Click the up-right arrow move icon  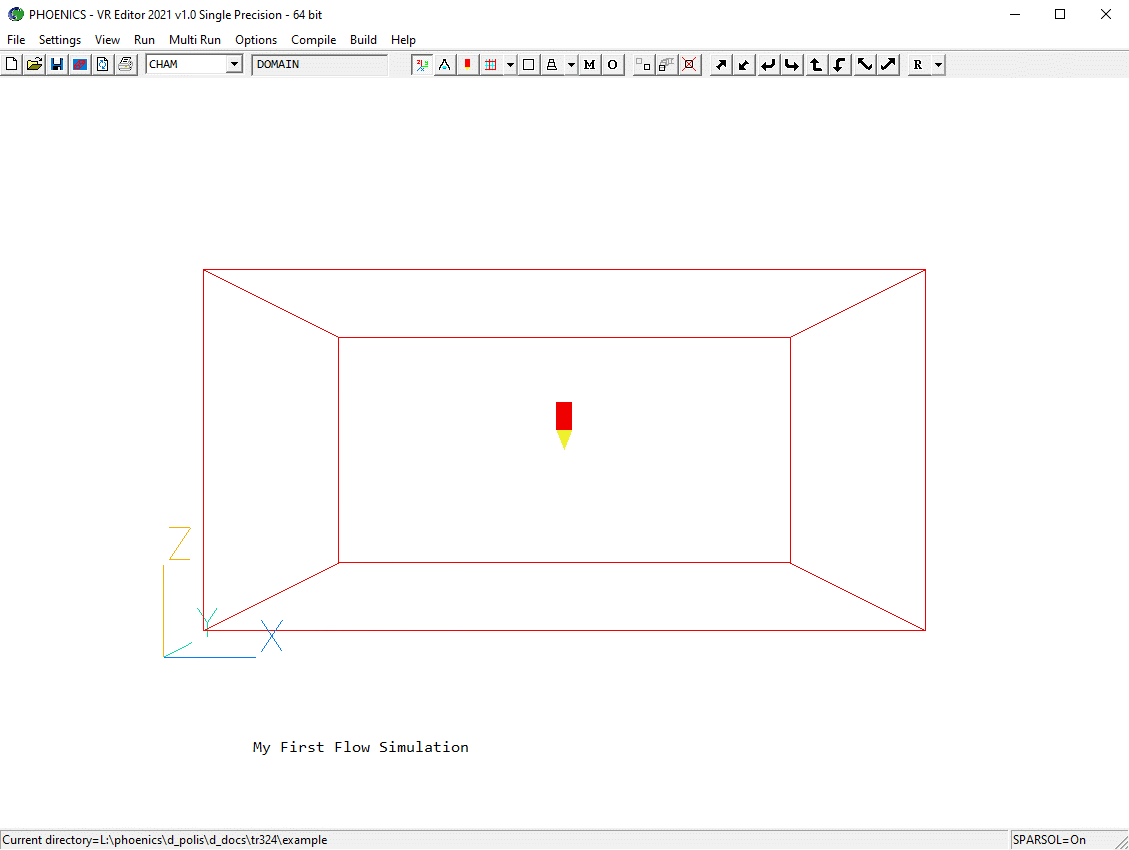(x=720, y=65)
